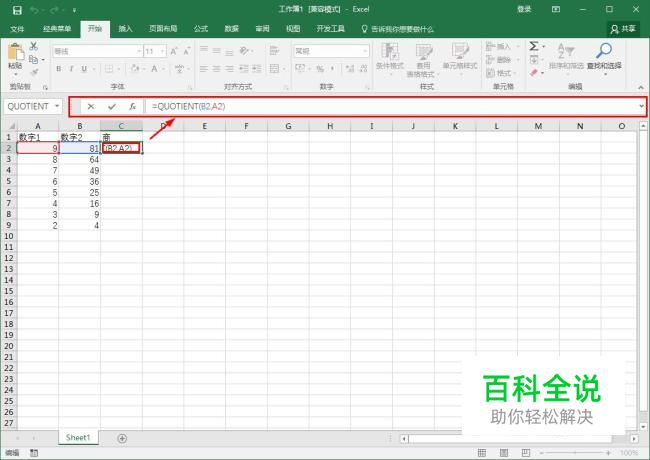Click the Cell Styles icon
The height and width of the screenshot is (460, 650).
[460, 51]
